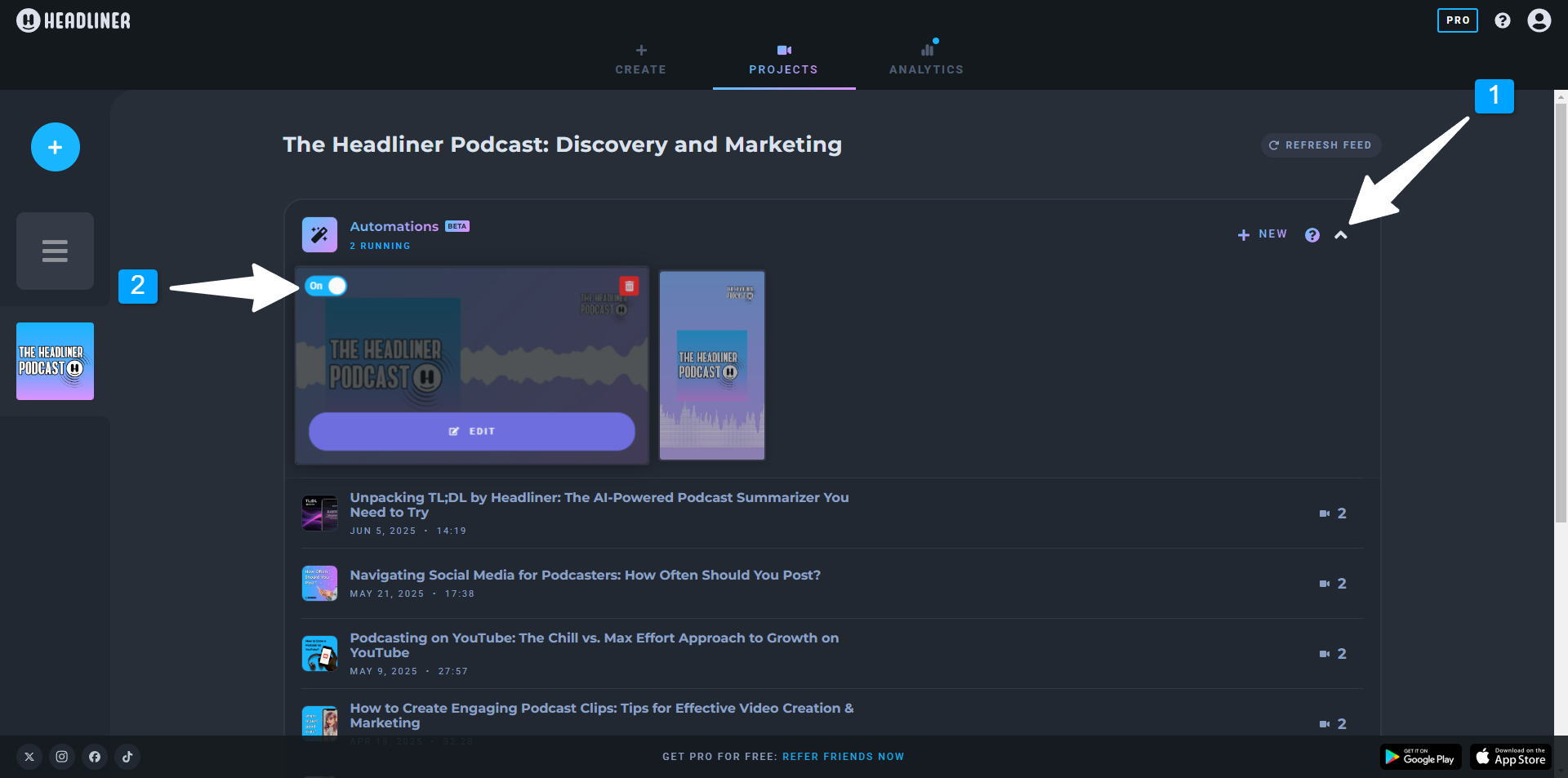Toggle the automation On switch

tap(326, 286)
